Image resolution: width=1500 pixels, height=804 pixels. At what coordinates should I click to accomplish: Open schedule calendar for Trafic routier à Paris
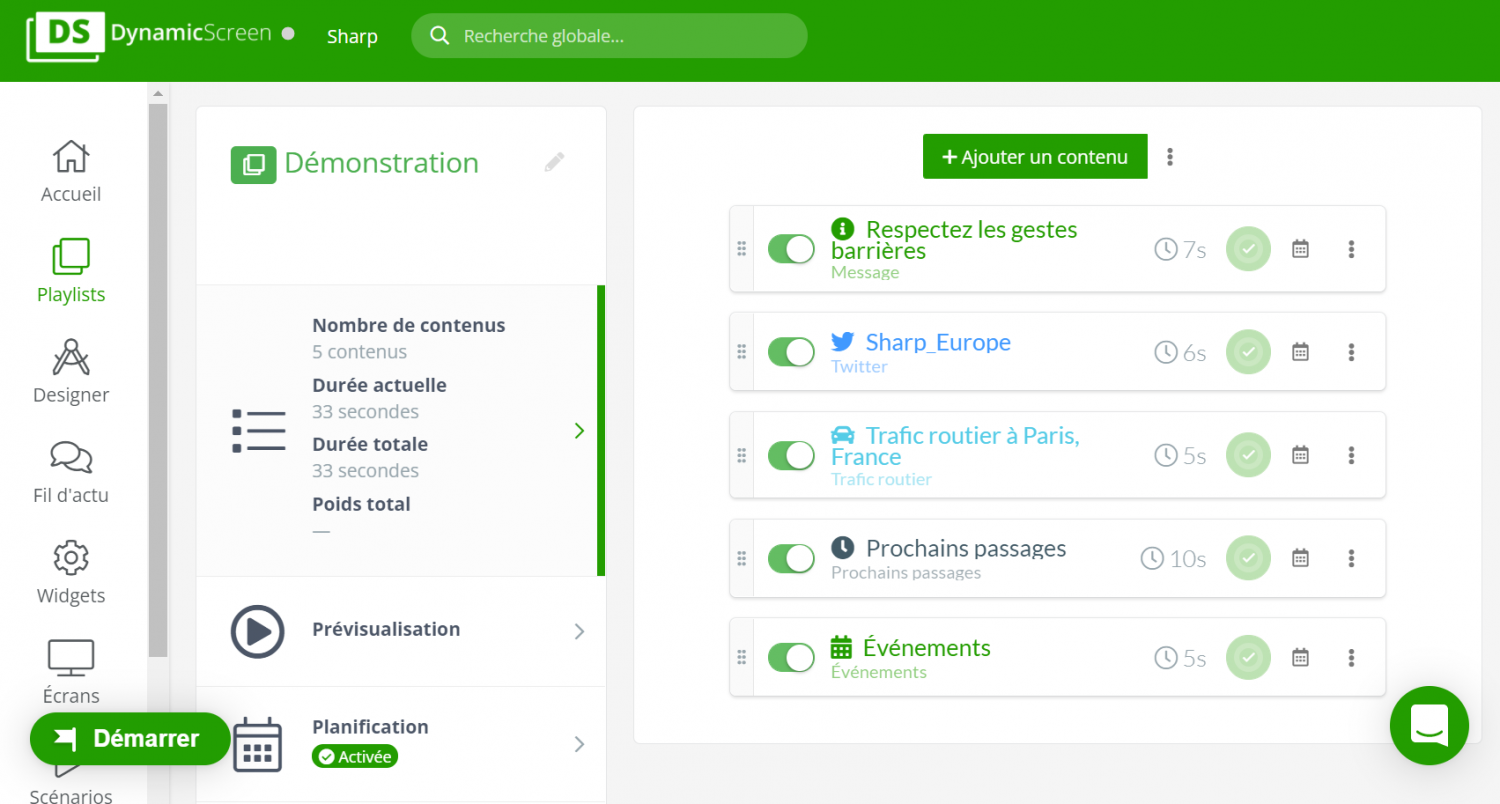coord(1300,455)
